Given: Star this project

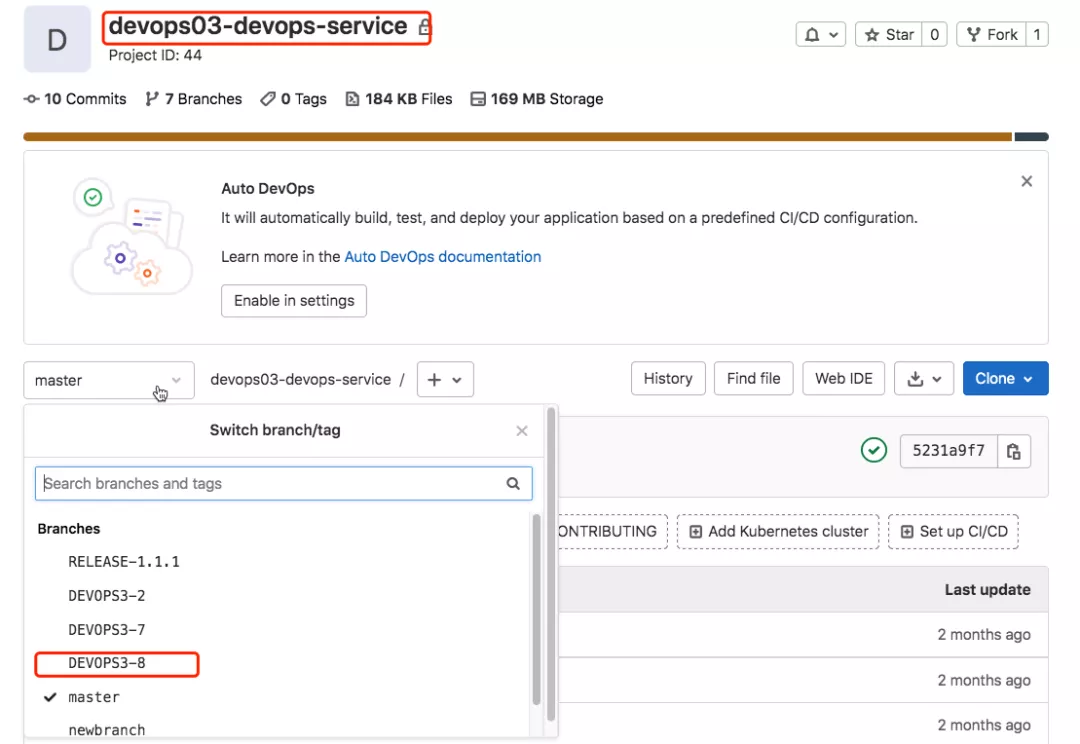Looking at the screenshot, I should coord(889,34).
